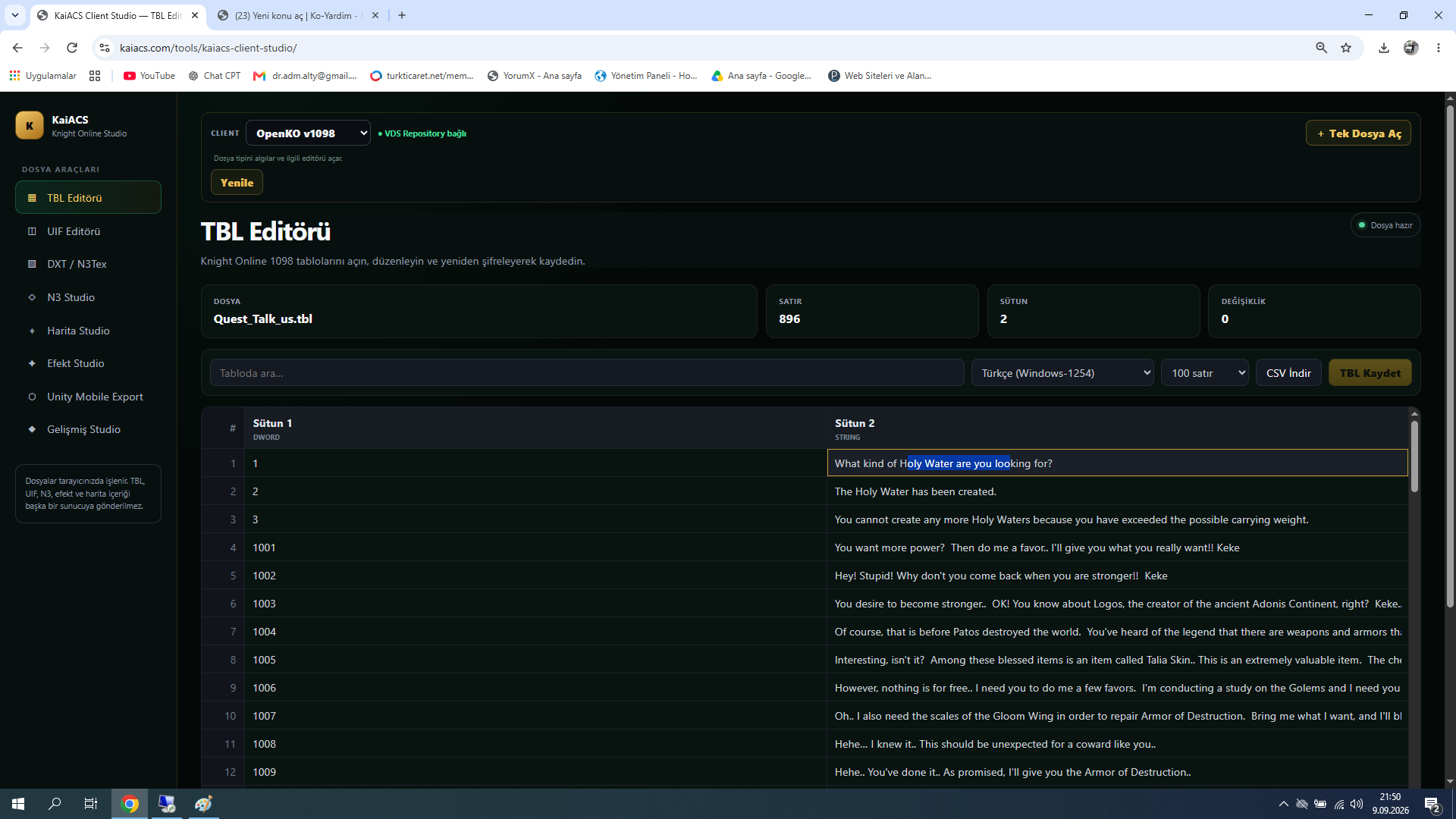
Task: Open the turkticaret.net bookmark
Action: (422, 76)
